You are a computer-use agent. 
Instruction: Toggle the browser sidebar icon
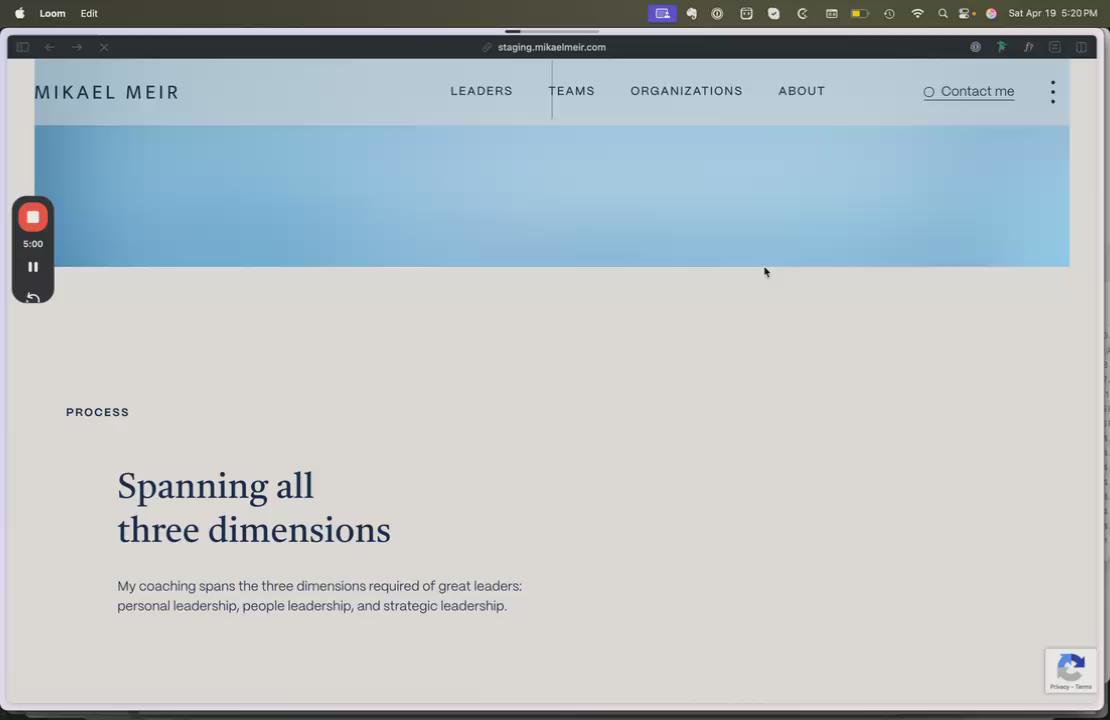[23, 47]
